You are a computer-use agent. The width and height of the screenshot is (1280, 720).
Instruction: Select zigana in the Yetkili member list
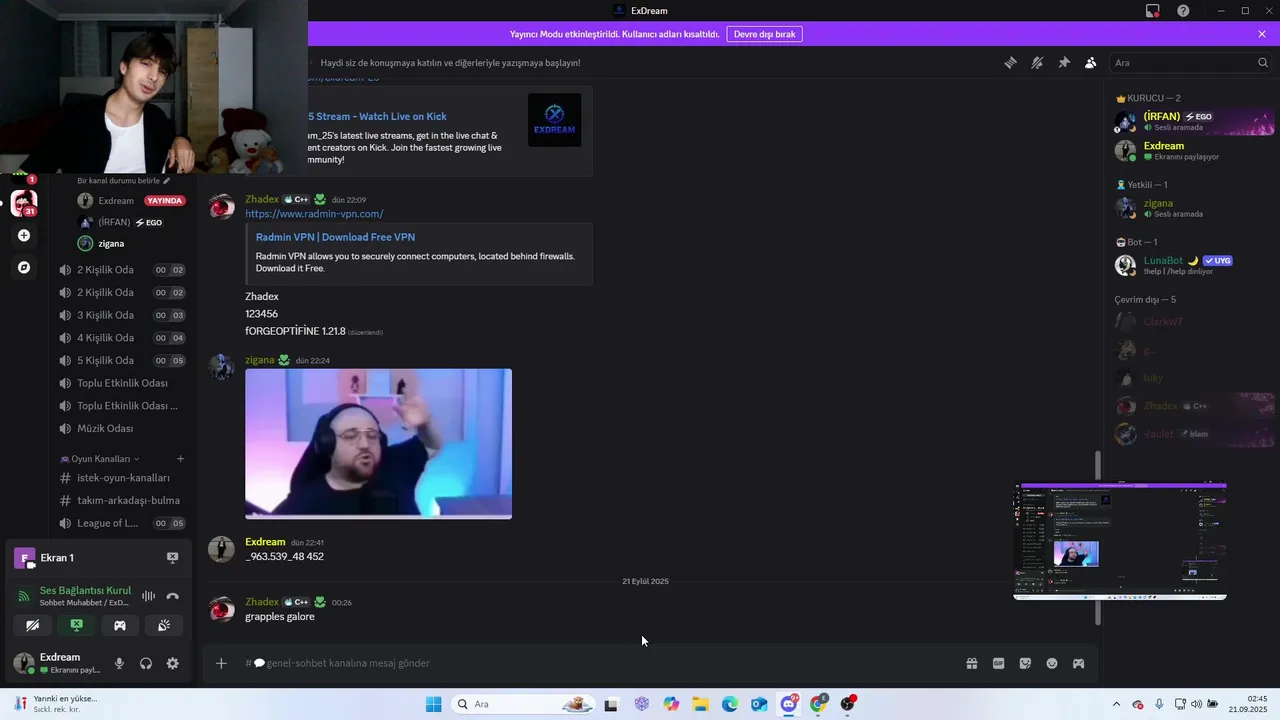click(1194, 208)
